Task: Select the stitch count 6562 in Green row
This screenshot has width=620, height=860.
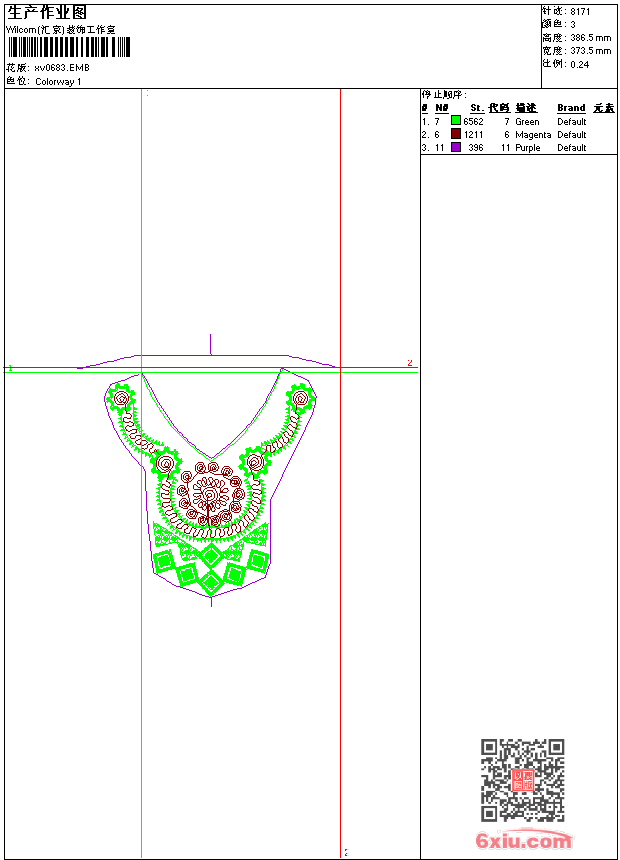Action: [473, 122]
